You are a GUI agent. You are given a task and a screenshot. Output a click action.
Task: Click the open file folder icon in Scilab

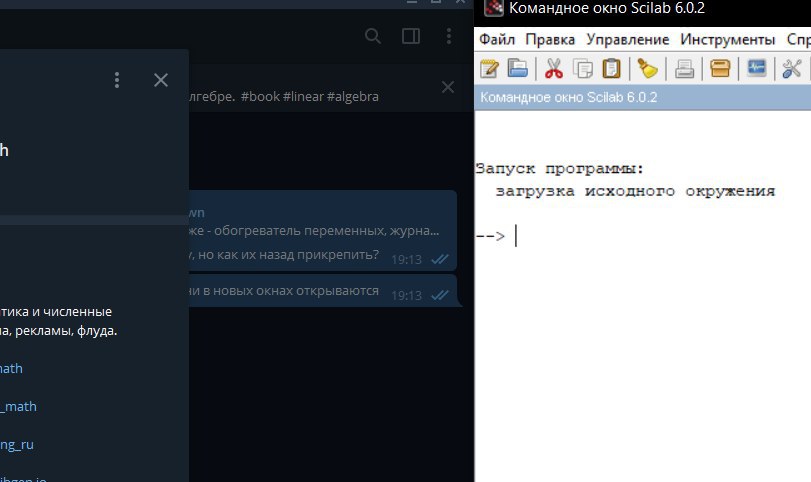click(517, 68)
